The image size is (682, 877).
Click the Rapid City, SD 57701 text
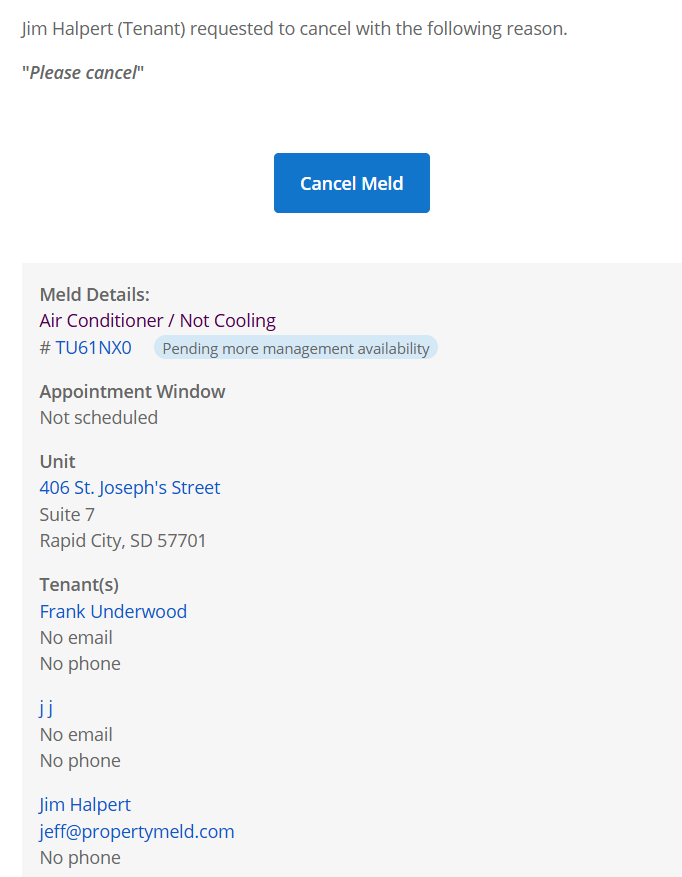pyautogui.click(x=123, y=541)
